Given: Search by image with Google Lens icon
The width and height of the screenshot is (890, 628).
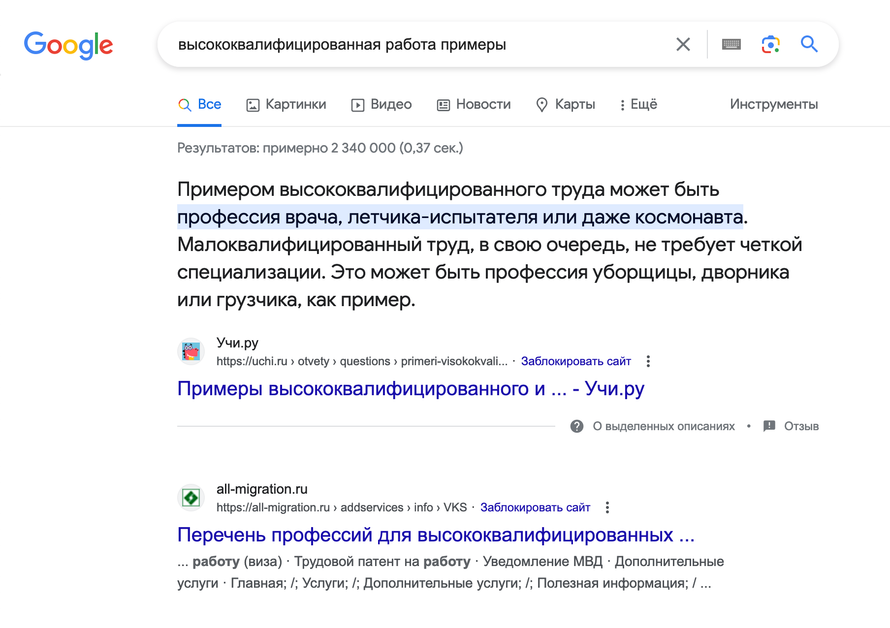Looking at the screenshot, I should point(770,44).
